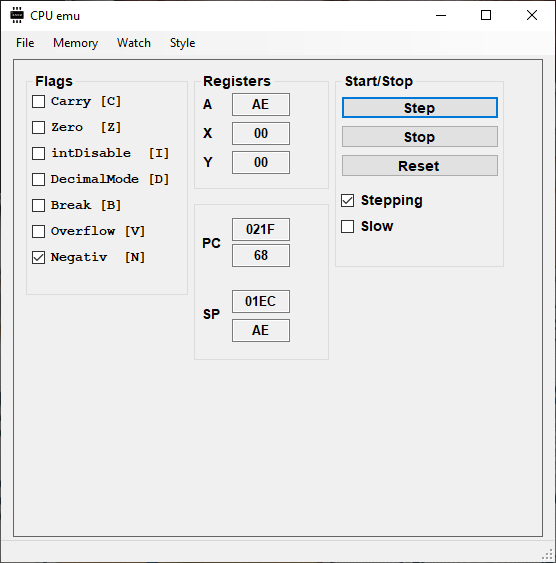Toggle the DecimalMode [D] checkbox

coord(38,179)
